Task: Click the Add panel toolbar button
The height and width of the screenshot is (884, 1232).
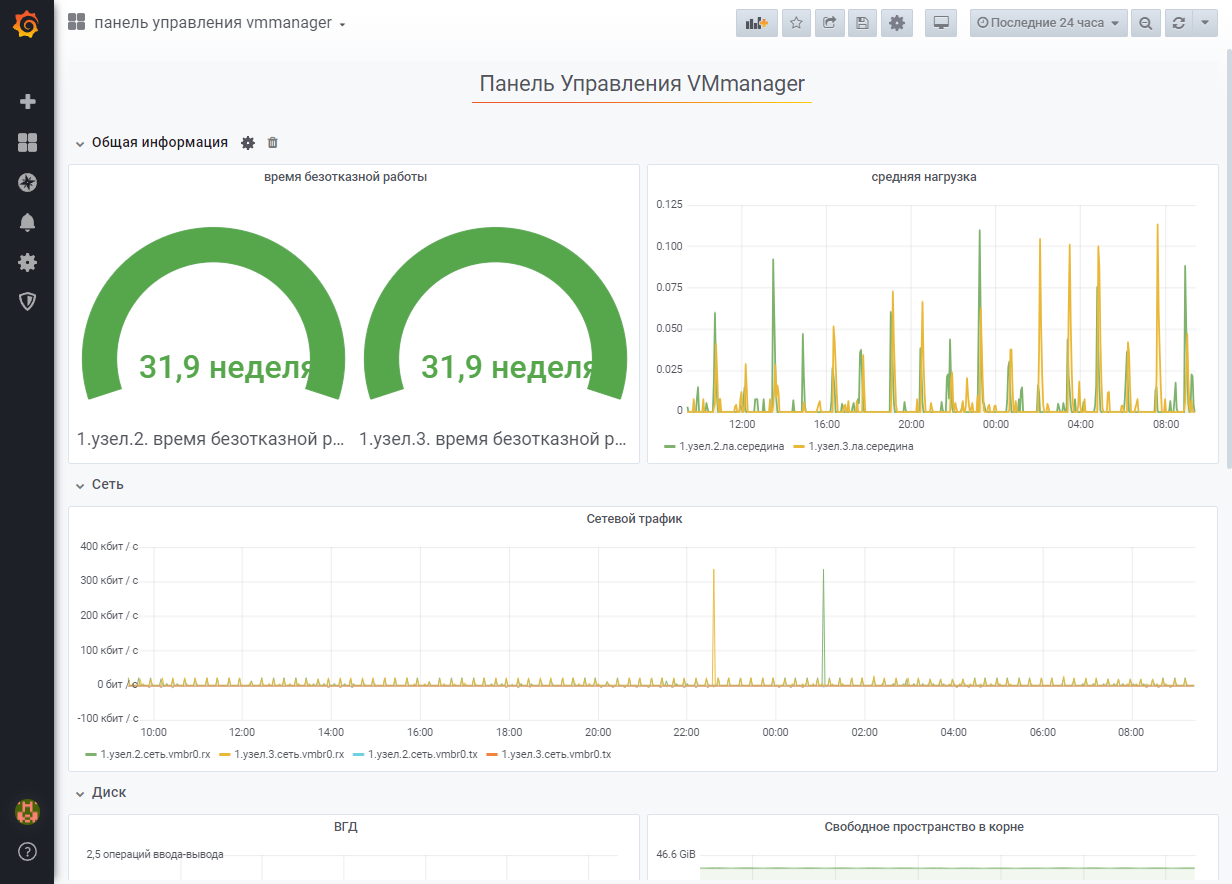Action: (x=756, y=23)
